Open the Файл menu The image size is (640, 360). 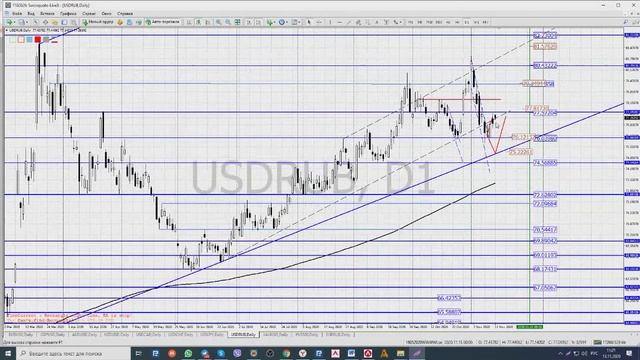coord(17,13)
